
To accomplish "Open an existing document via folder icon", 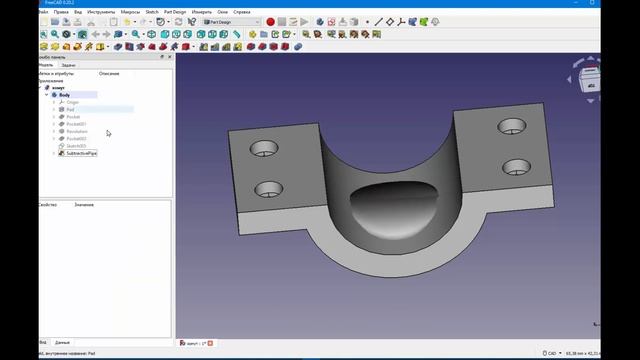I will pyautogui.click(x=55, y=22).
